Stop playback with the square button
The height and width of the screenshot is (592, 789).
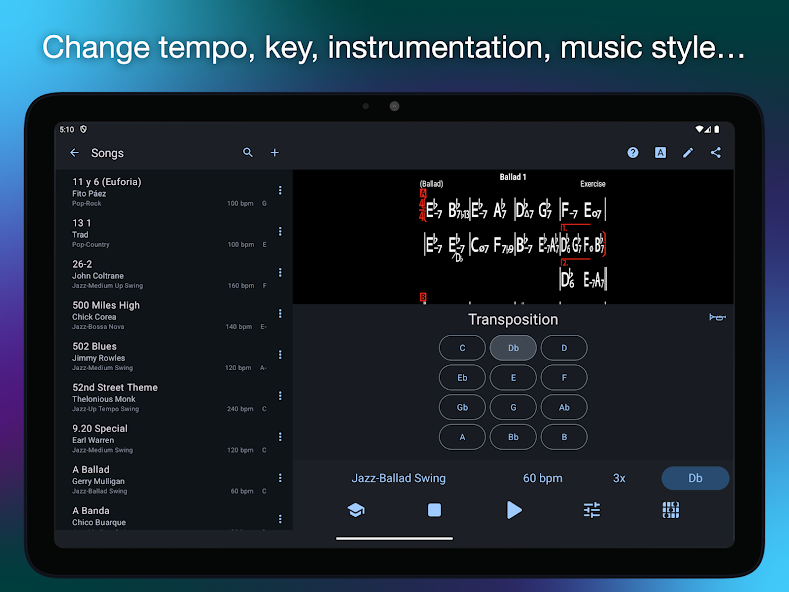(x=434, y=510)
